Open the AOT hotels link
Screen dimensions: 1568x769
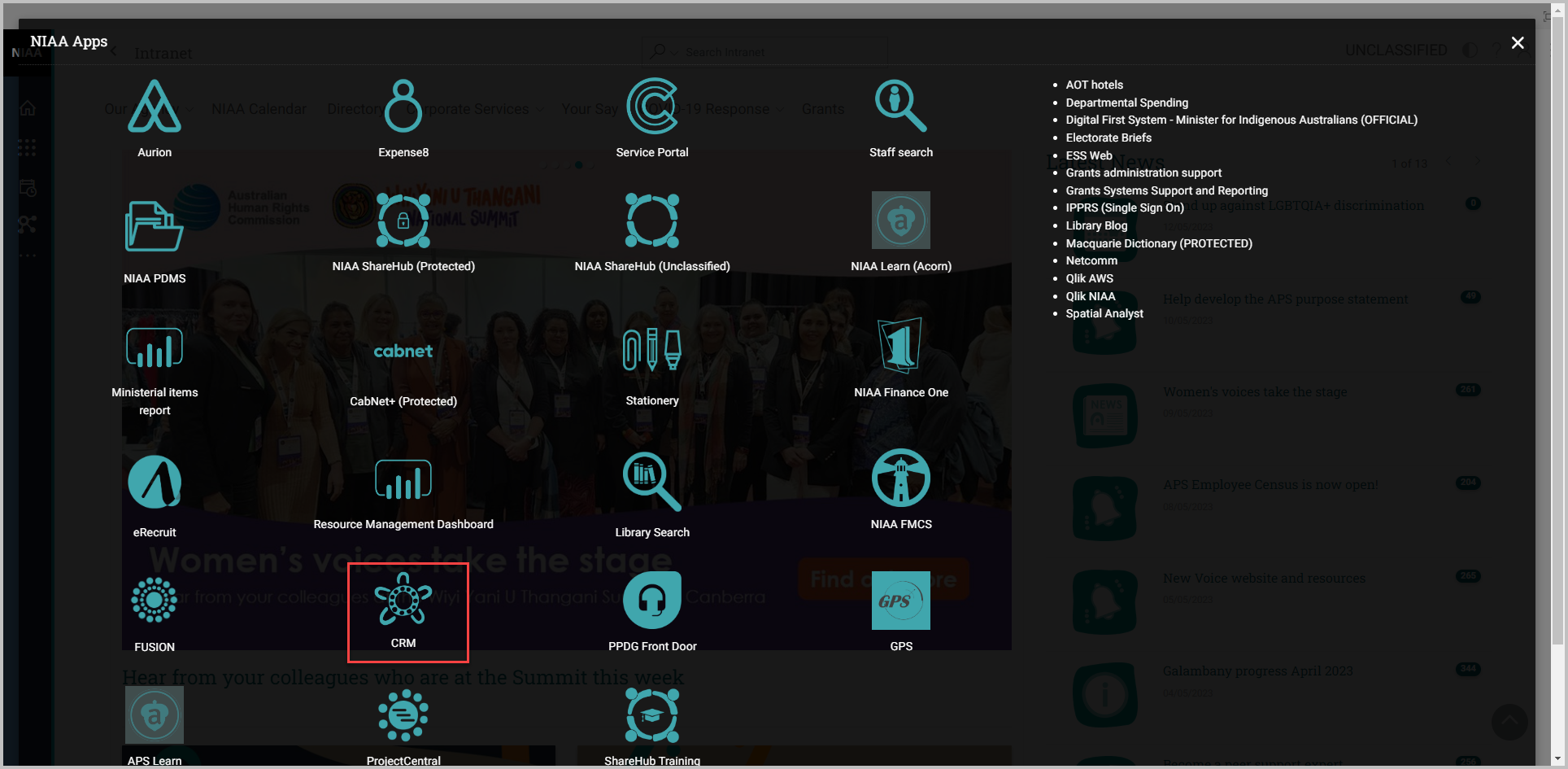pyautogui.click(x=1095, y=85)
